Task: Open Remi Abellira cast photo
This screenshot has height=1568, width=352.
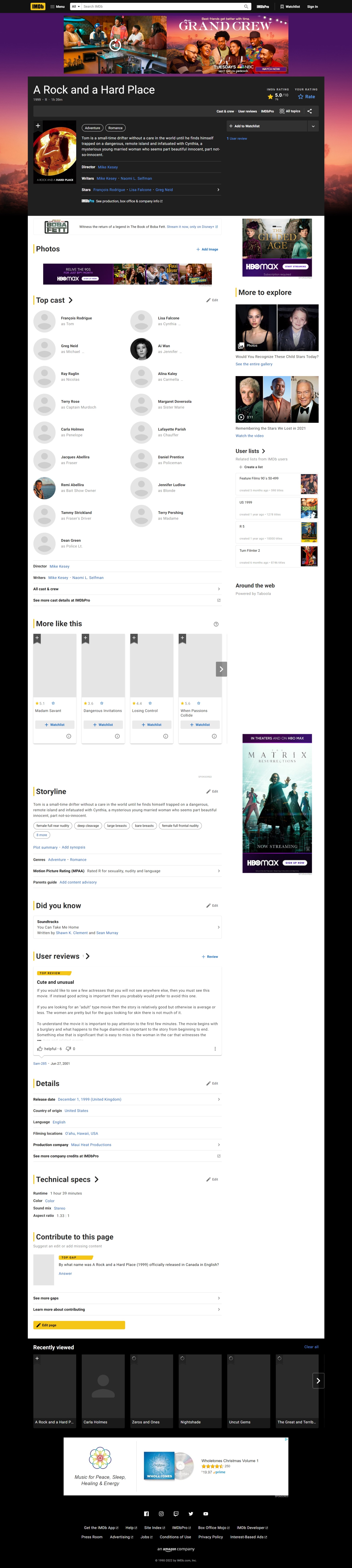Action: 45,488
